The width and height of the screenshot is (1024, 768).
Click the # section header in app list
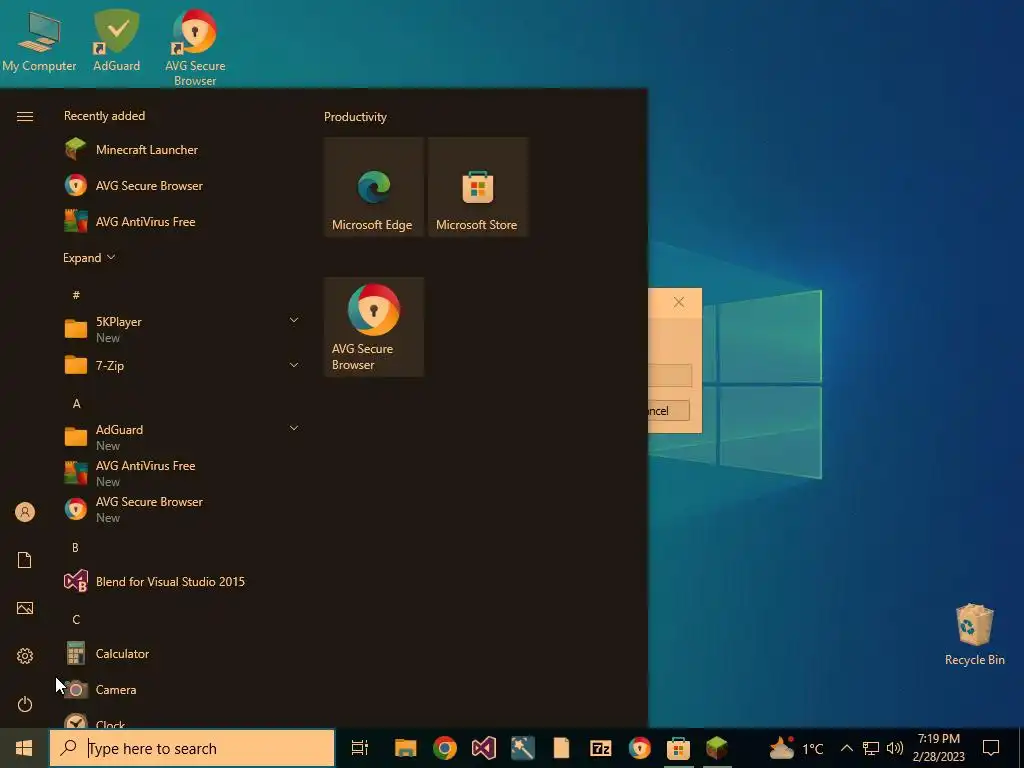tap(76, 295)
